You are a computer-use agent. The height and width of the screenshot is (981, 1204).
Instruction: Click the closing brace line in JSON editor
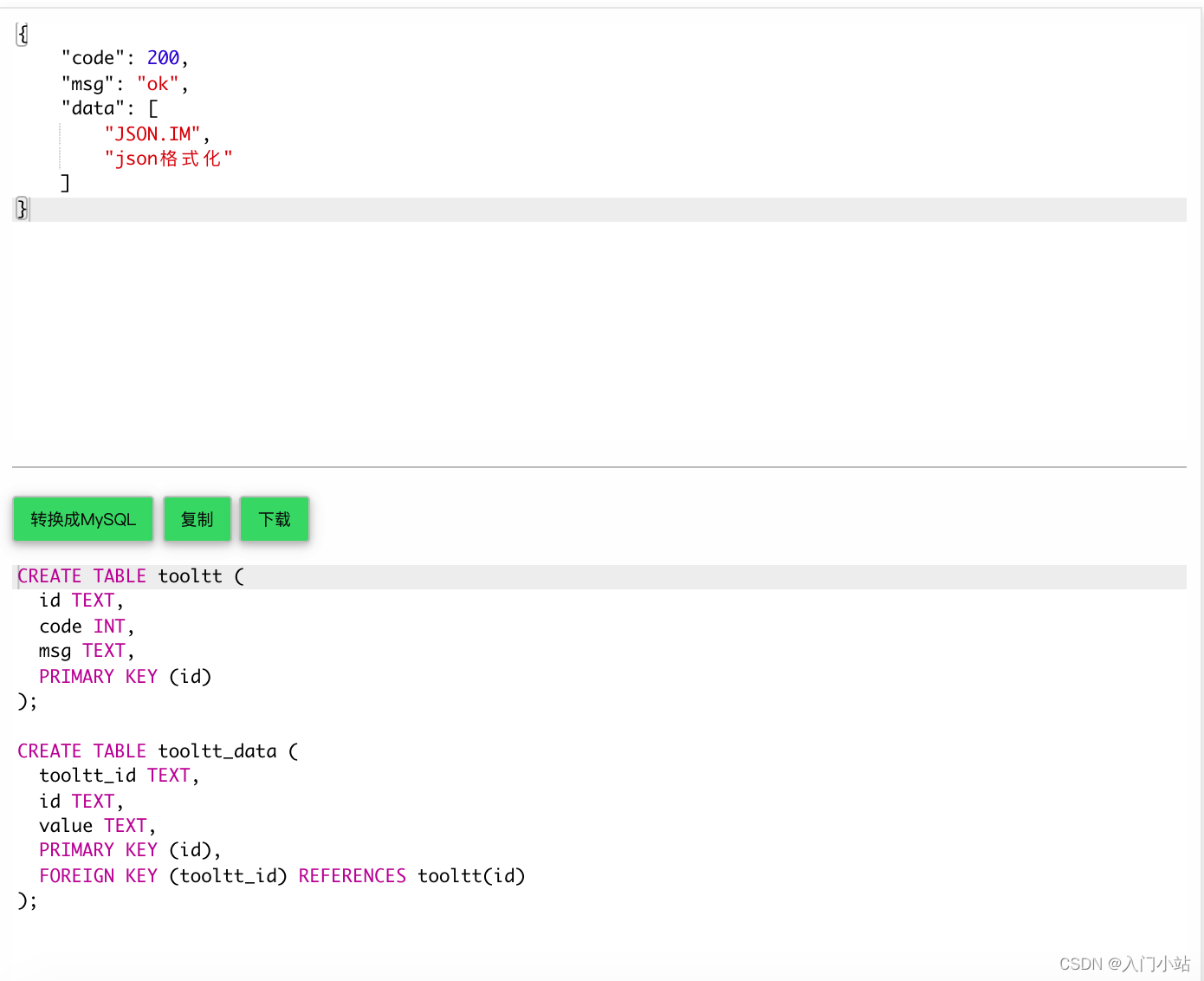(x=599, y=209)
